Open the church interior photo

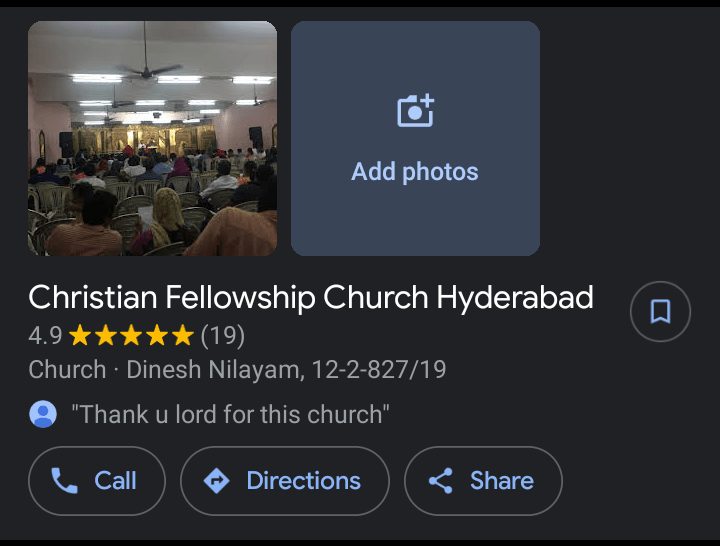(152, 138)
